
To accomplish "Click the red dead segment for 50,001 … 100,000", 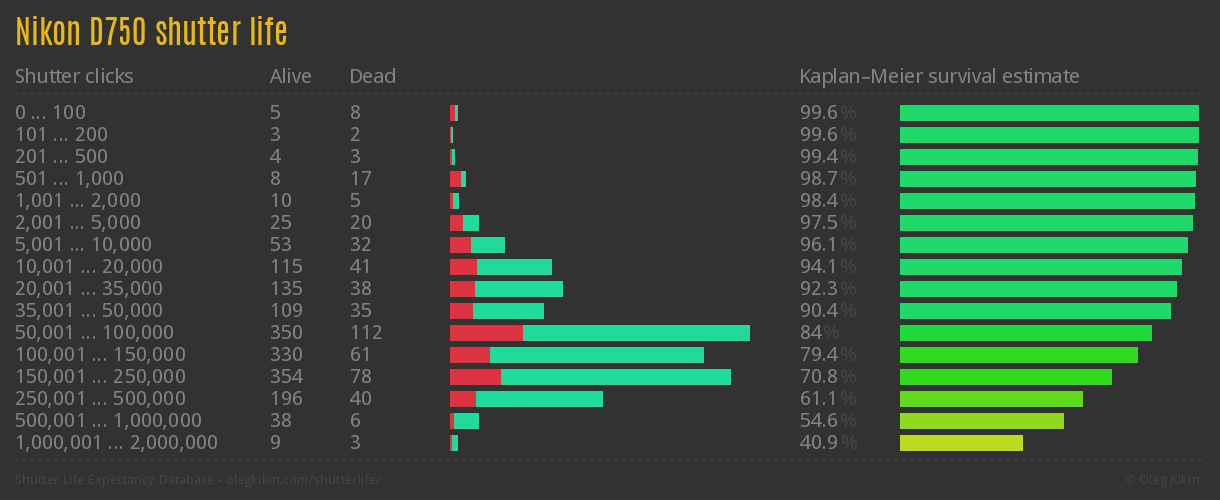I will (486, 333).
